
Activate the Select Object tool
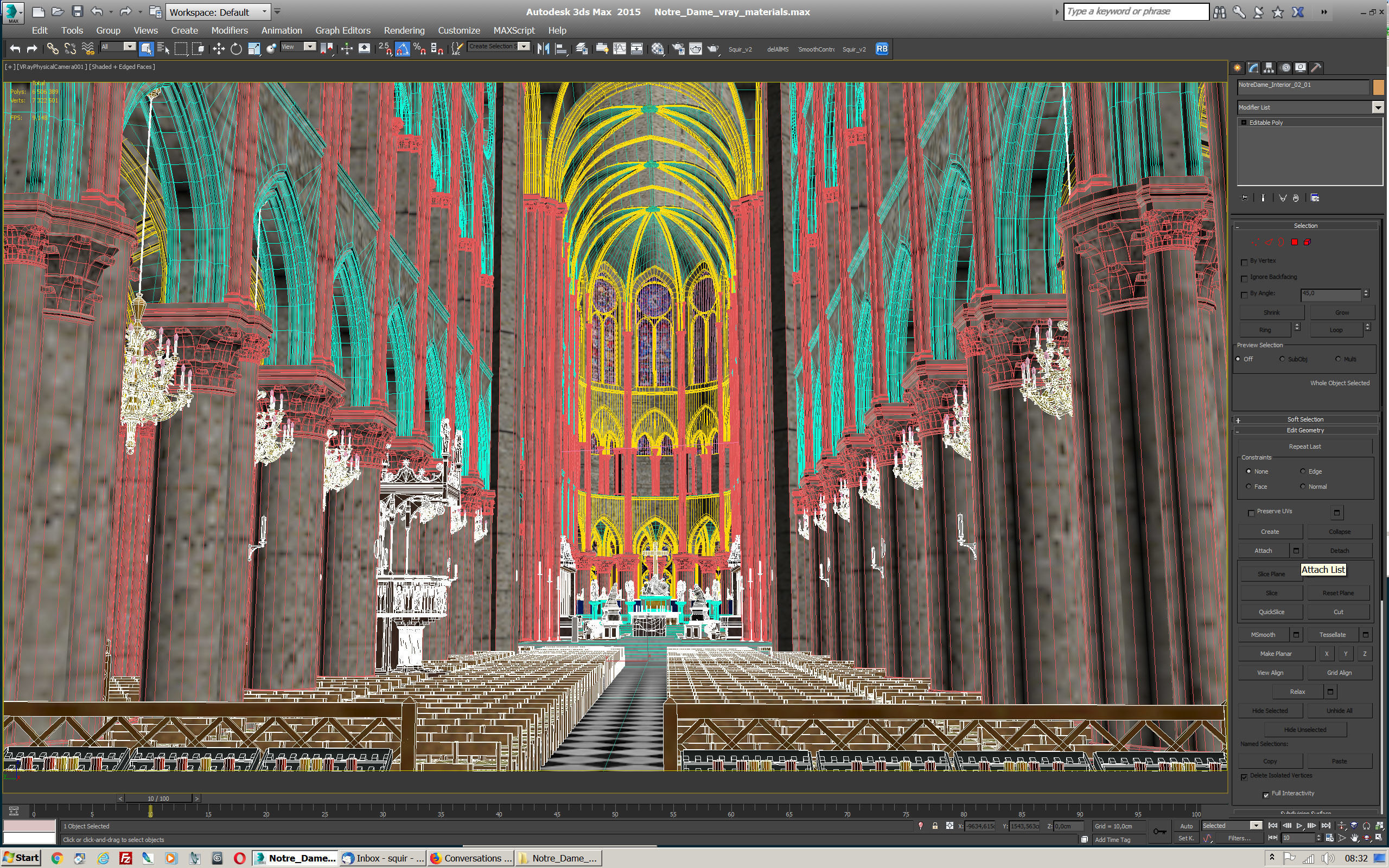(x=146, y=49)
